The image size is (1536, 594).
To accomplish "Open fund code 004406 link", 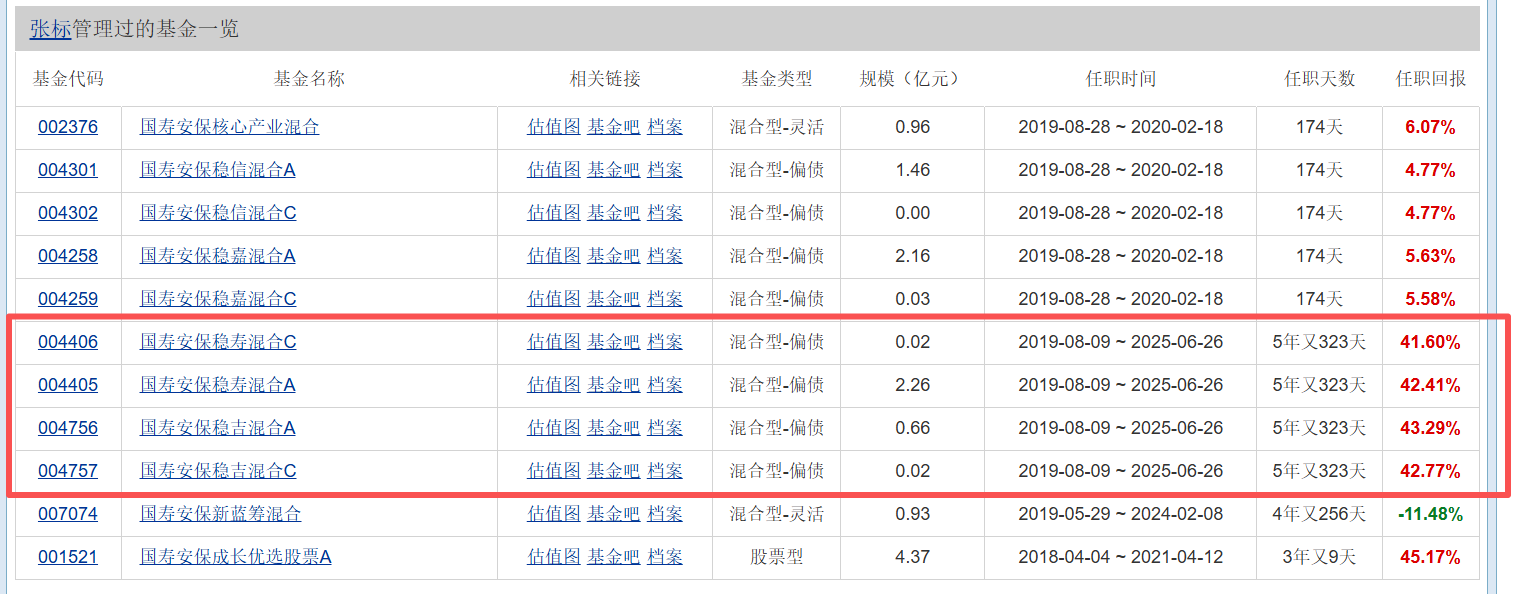I will (68, 342).
